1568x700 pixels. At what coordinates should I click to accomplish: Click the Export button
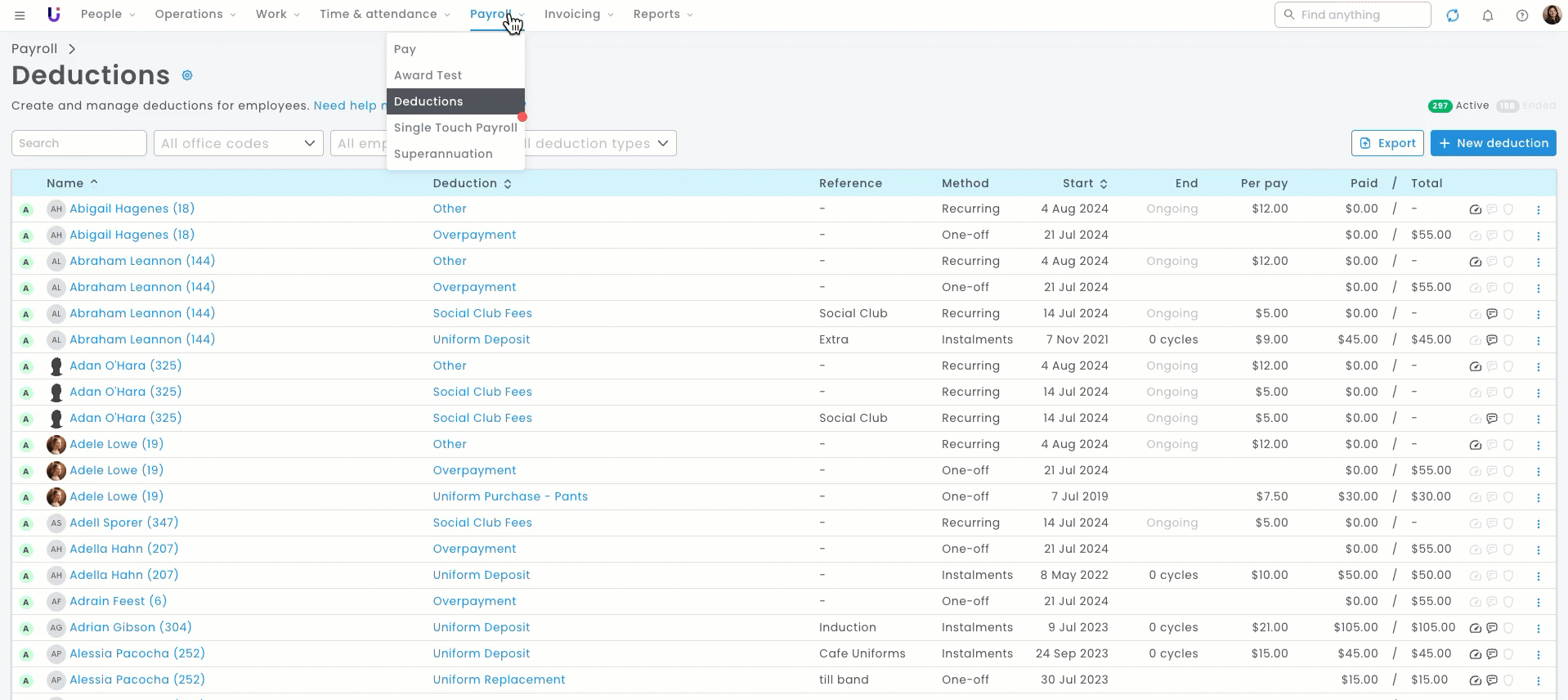tap(1387, 143)
